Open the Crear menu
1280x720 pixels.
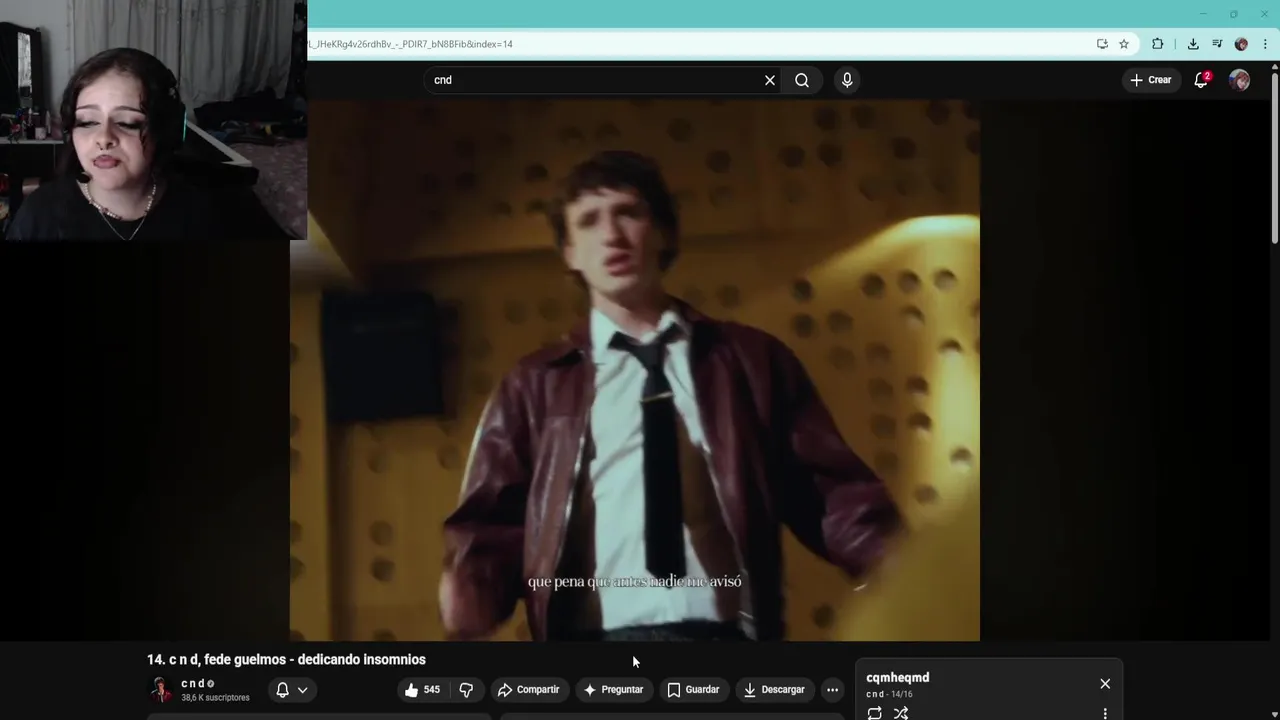(x=1150, y=80)
